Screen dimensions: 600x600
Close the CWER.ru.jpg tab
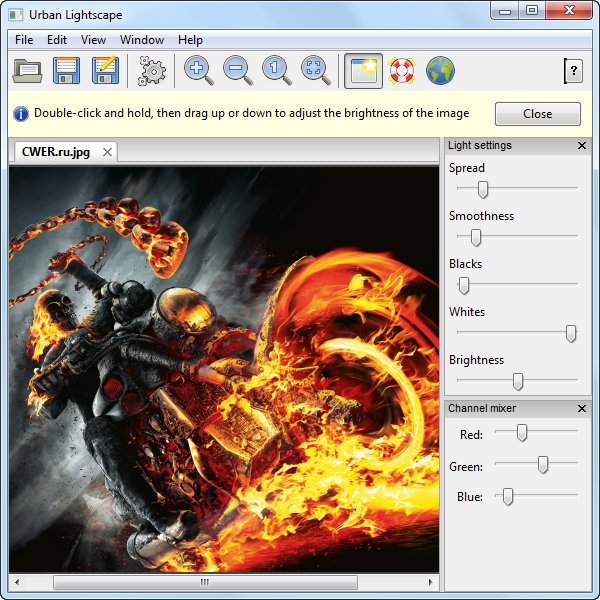pos(107,152)
